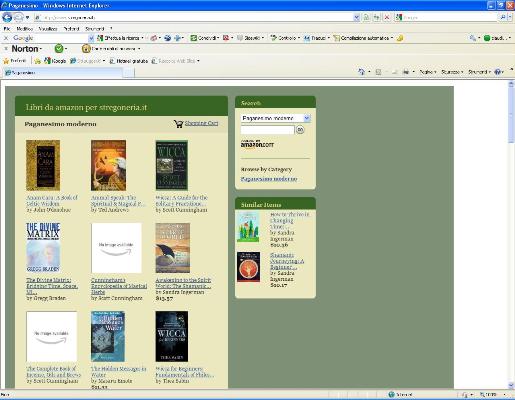Click the Animal Speak eagle book cover
Image resolution: width=515 pixels, height=400 pixels.
tap(109, 165)
